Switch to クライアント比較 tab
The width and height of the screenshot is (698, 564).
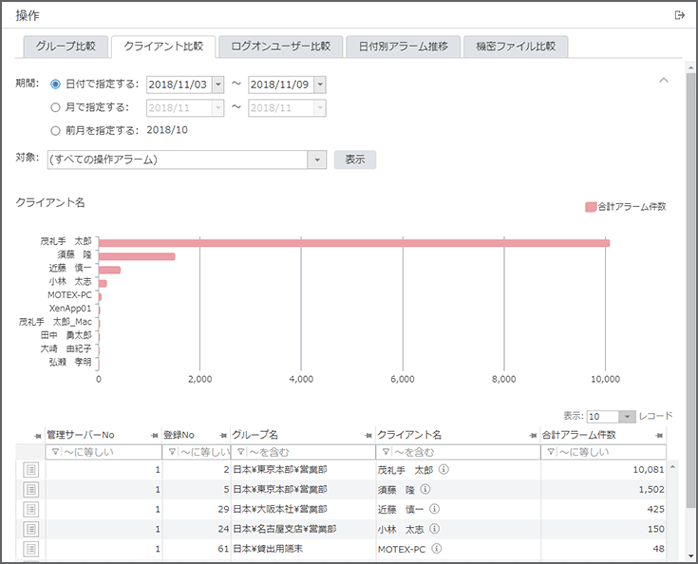(163, 46)
